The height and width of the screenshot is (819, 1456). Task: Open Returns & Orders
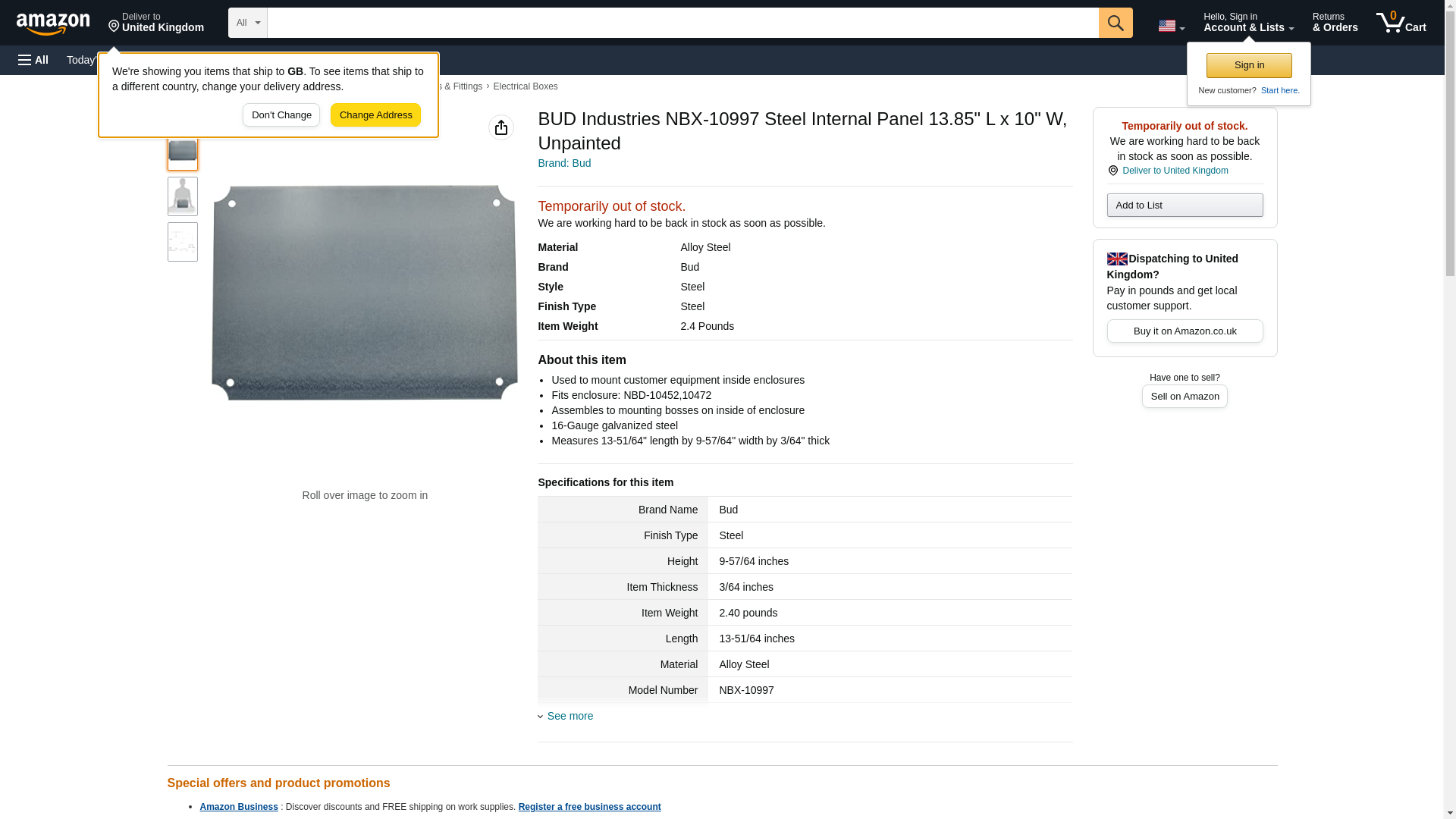(x=1334, y=23)
